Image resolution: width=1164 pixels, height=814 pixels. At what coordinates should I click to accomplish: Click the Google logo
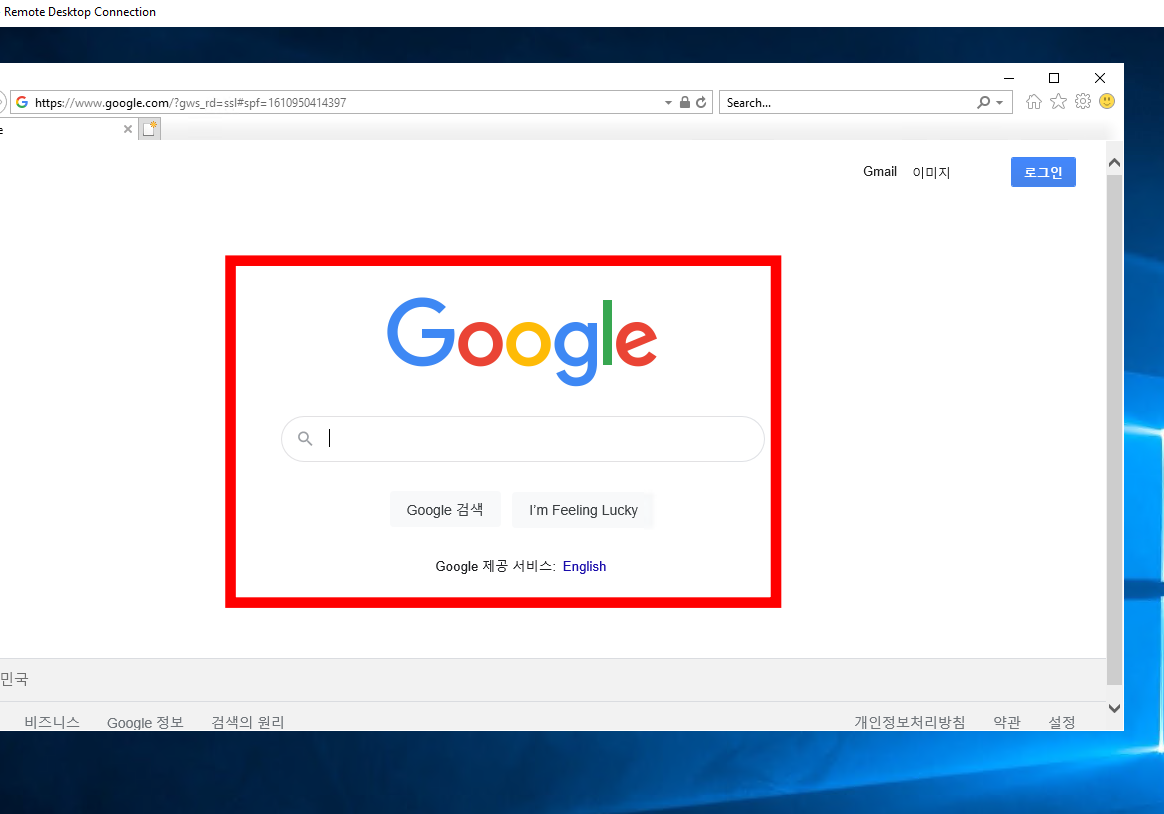(522, 341)
